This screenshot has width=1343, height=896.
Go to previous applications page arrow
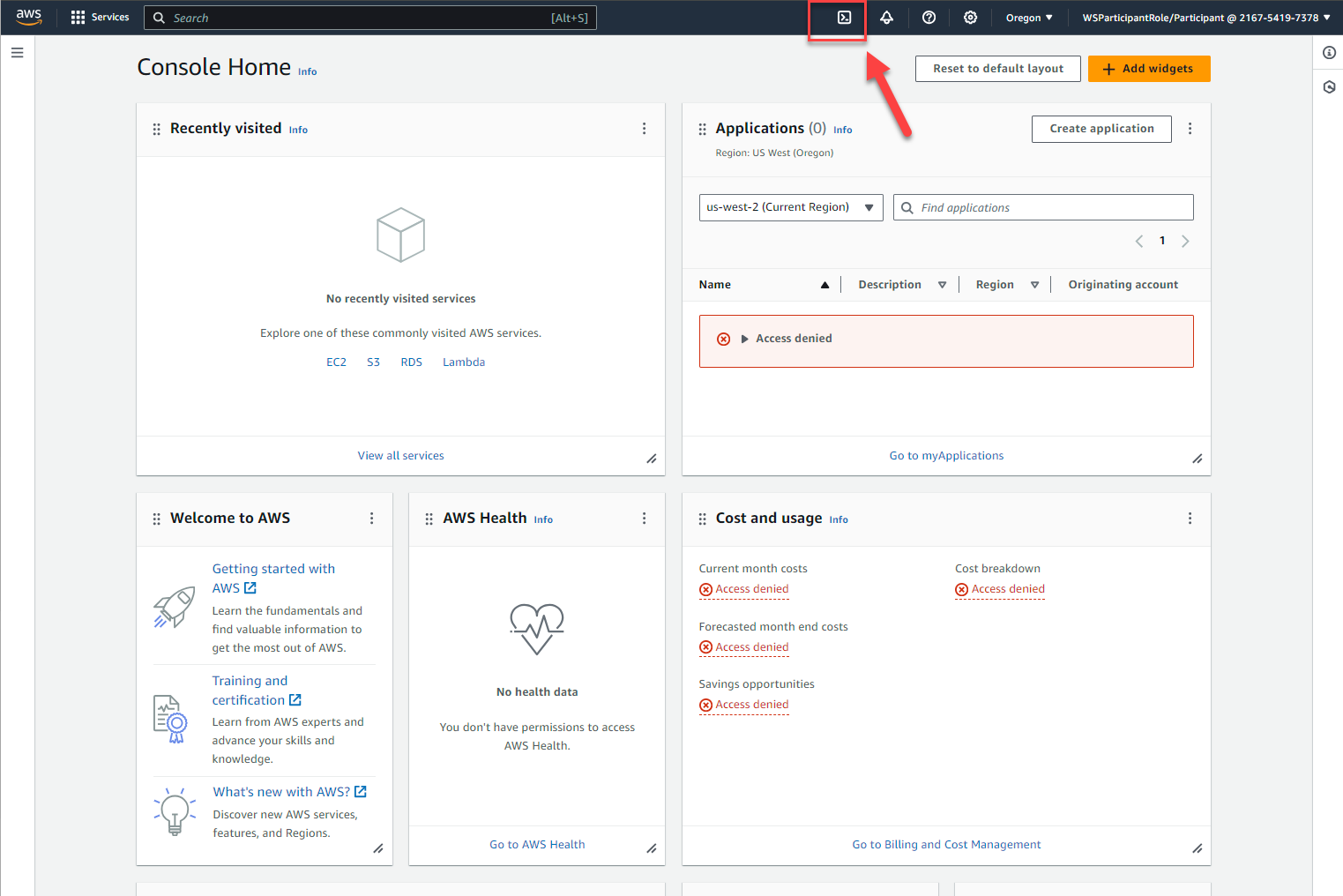1139,242
